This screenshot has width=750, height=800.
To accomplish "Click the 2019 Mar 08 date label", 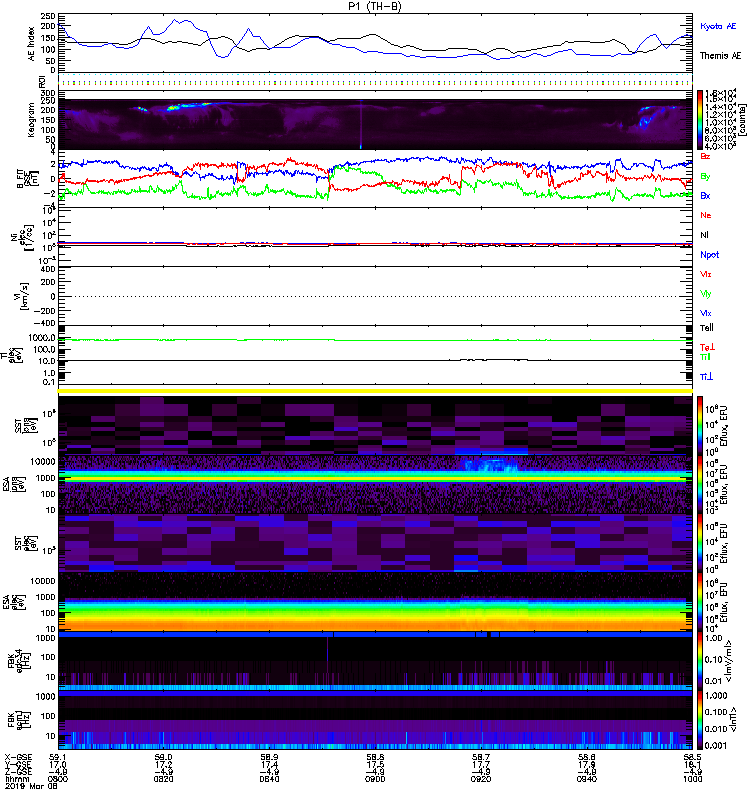I will [x=31, y=786].
